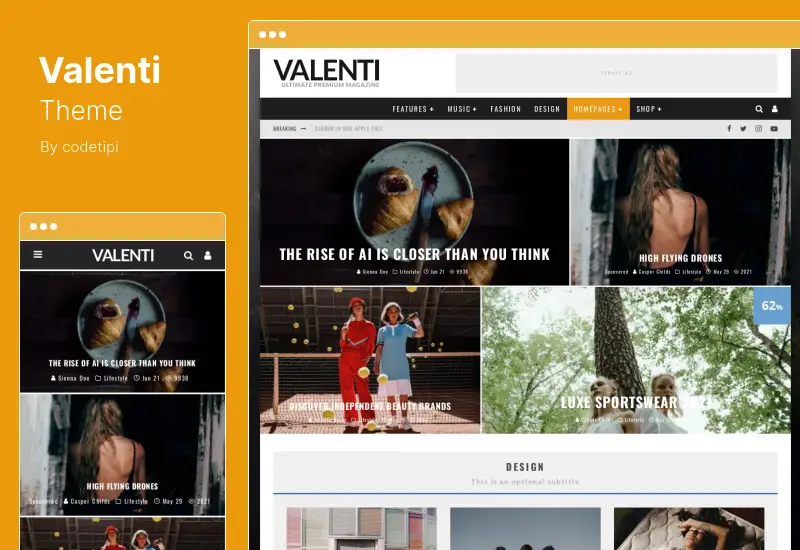
Task: Click 'This is an optional subtitle' text
Action: (x=525, y=482)
